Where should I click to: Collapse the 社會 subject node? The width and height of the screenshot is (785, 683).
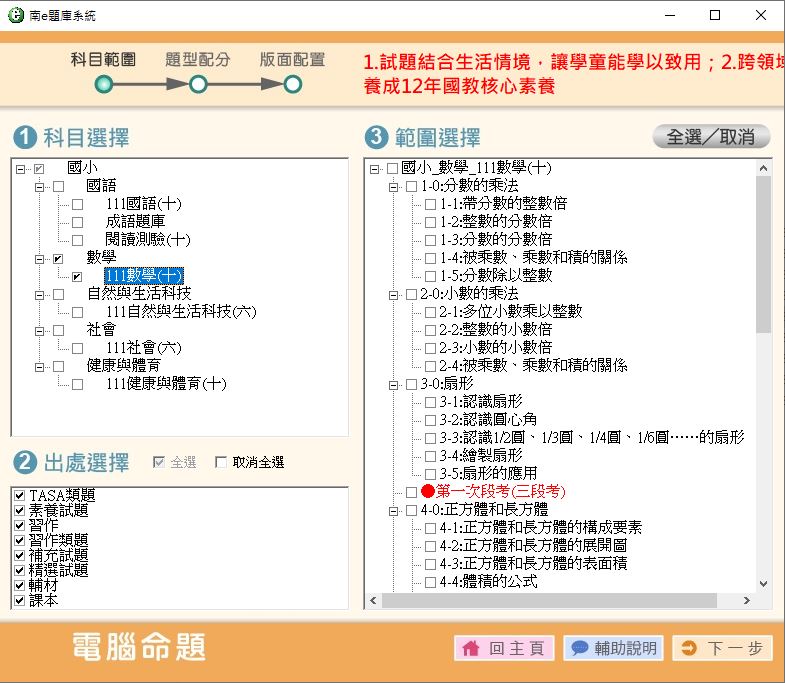[39, 331]
